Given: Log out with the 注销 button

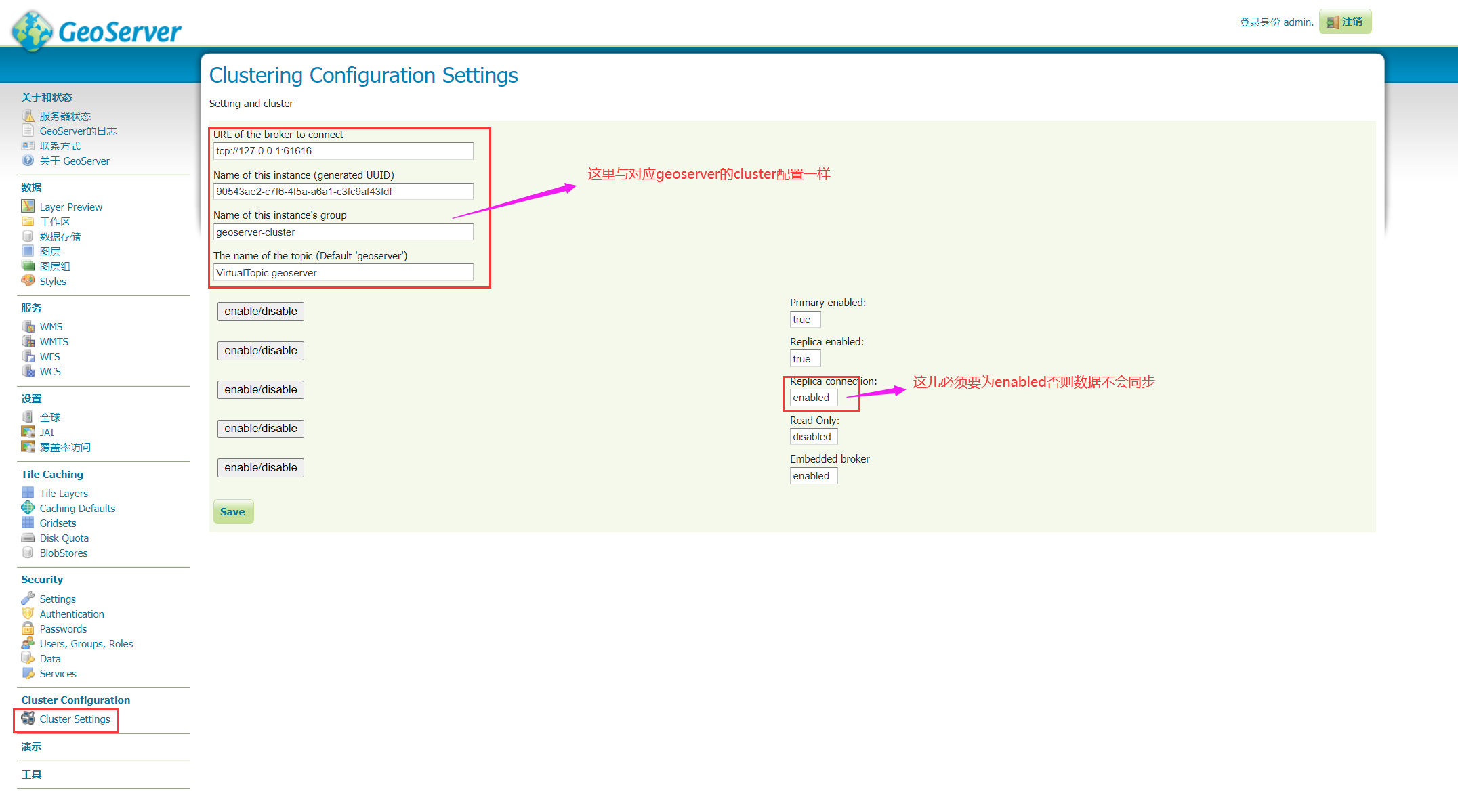Looking at the screenshot, I should pos(1345,22).
